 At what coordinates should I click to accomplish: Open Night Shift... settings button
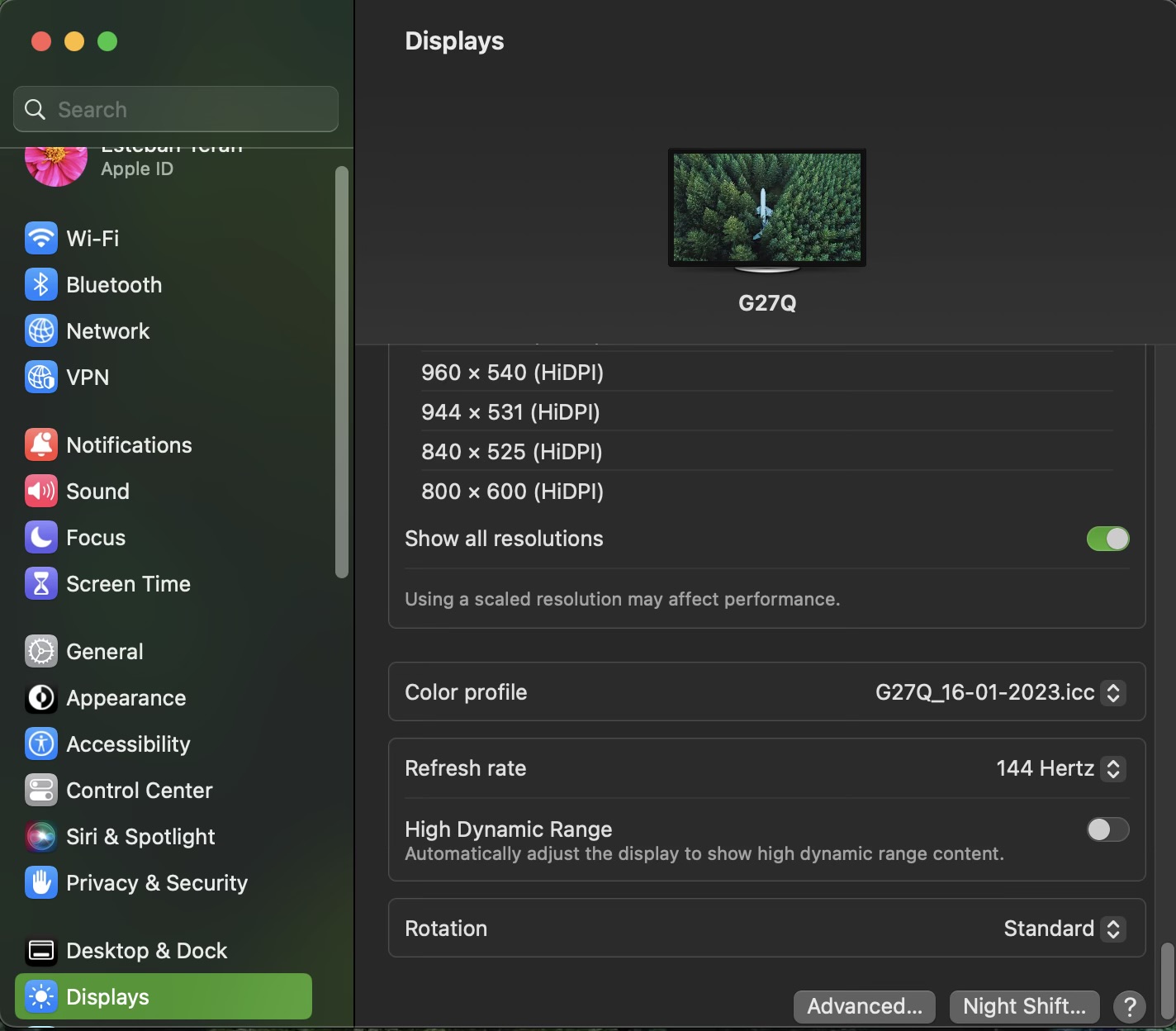point(1024,1006)
